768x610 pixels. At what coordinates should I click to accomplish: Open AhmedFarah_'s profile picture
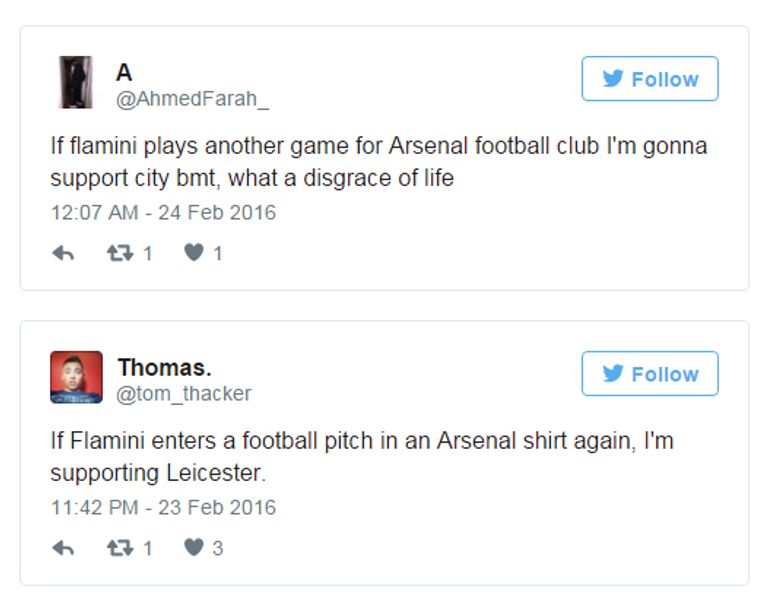tap(76, 82)
